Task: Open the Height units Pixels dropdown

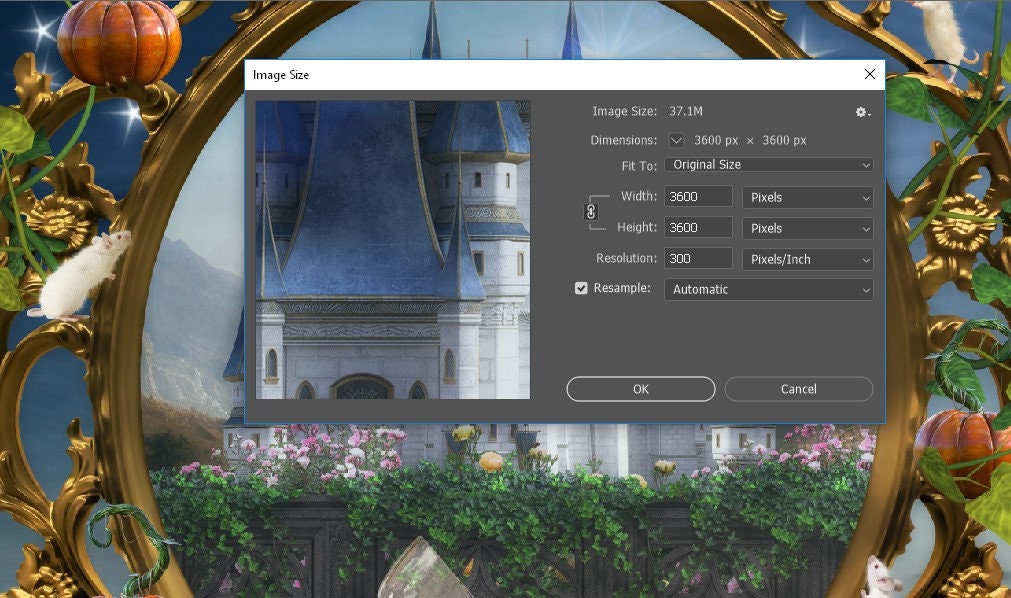Action: 807,228
